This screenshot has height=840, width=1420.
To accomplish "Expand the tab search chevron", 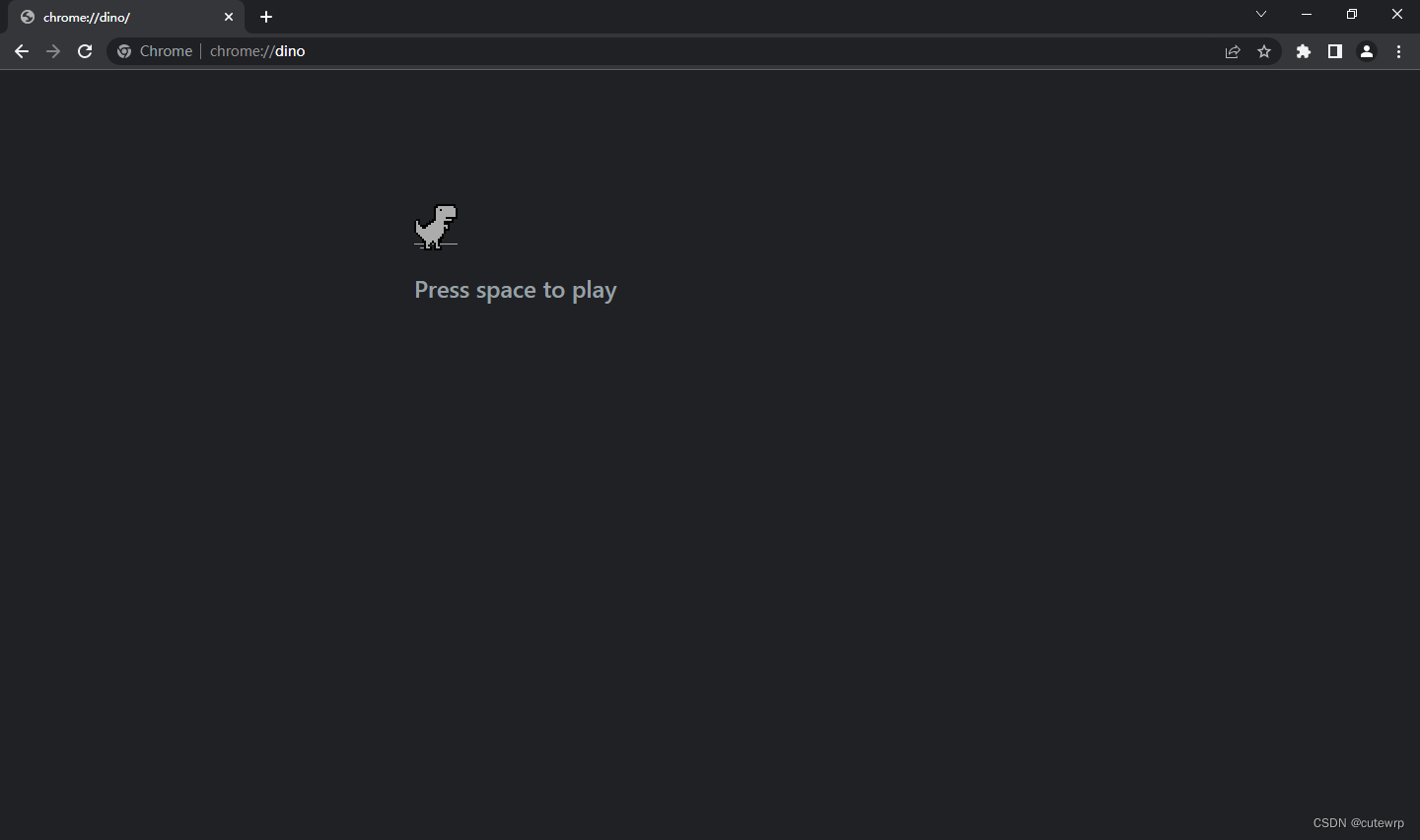I will coord(1261,14).
